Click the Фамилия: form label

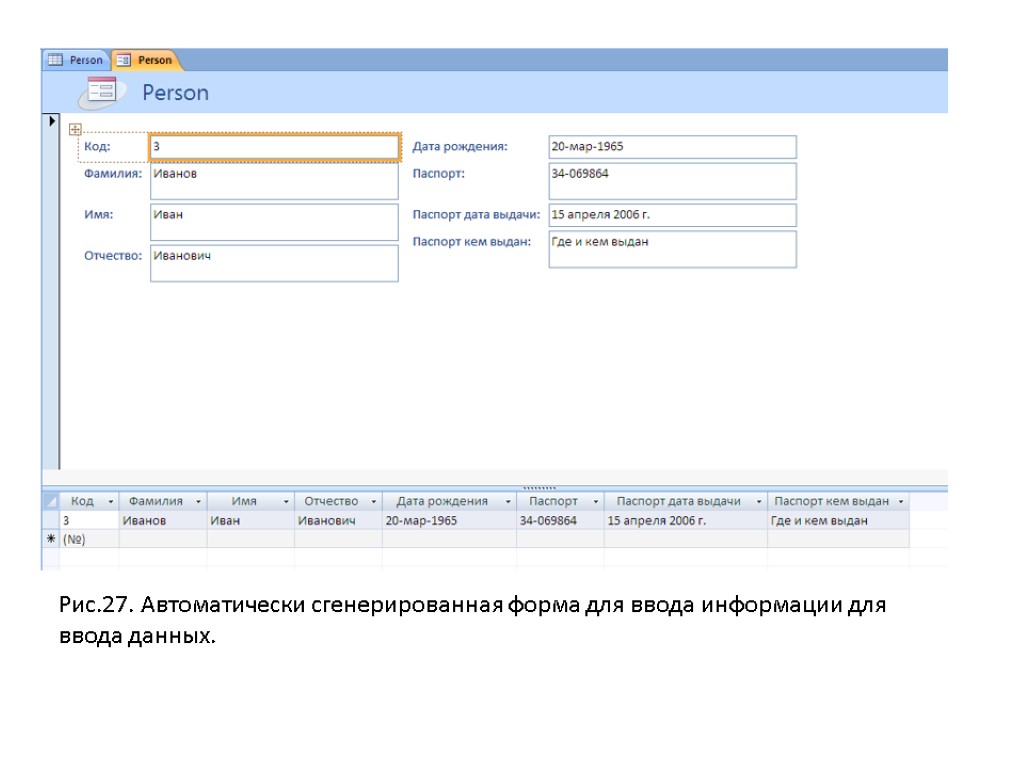112,174
